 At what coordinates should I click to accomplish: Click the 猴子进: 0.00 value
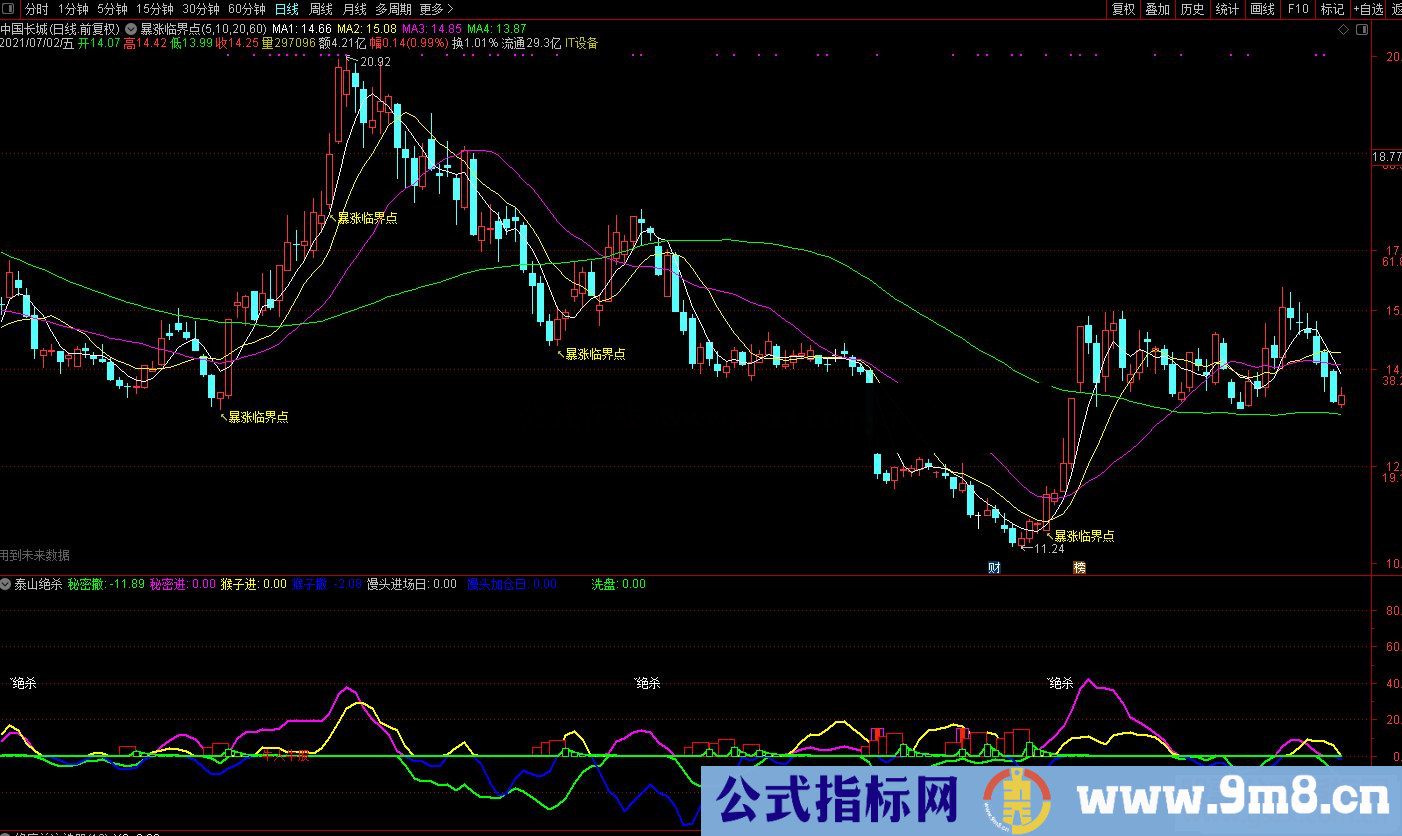coord(254,584)
